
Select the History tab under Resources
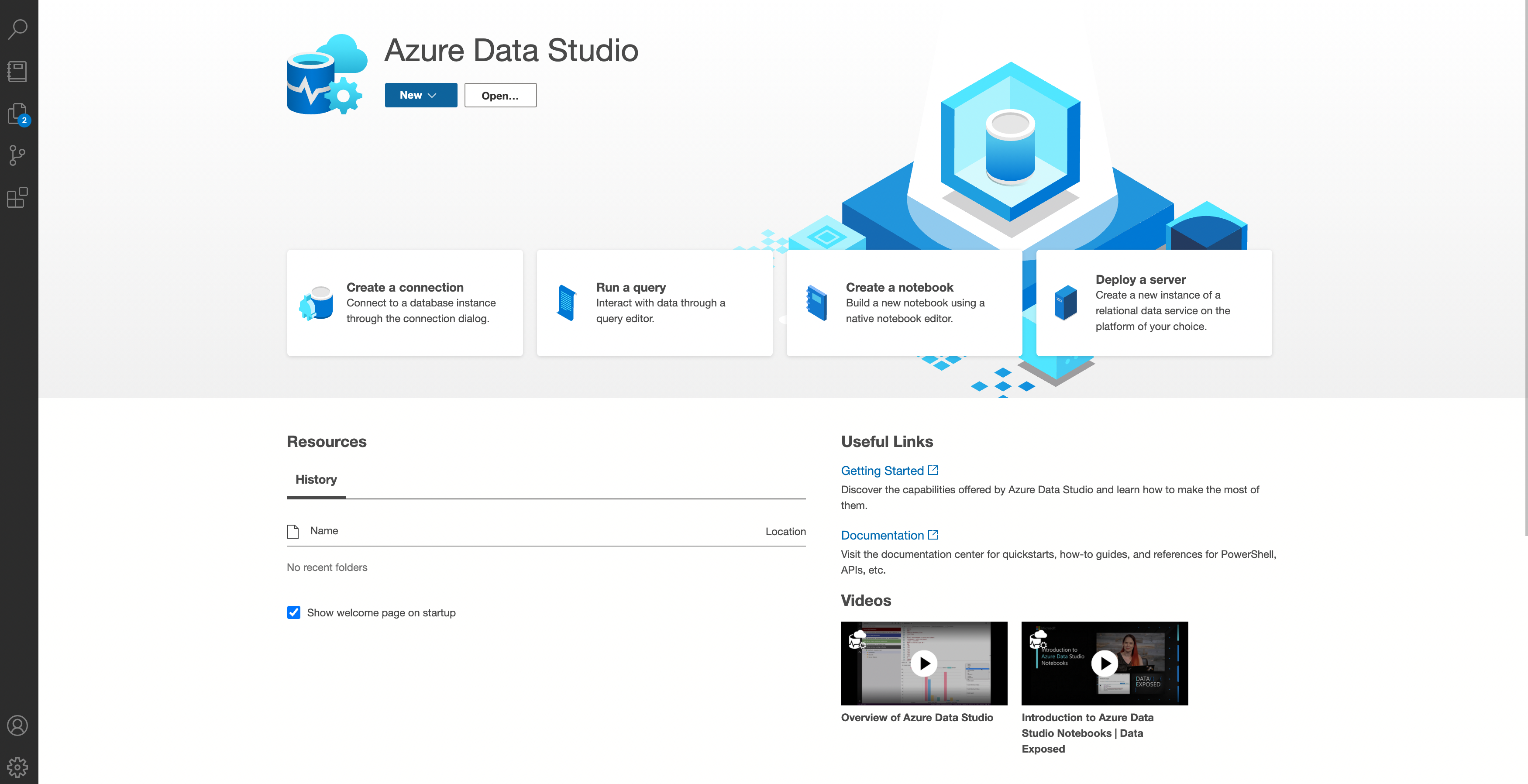(316, 480)
